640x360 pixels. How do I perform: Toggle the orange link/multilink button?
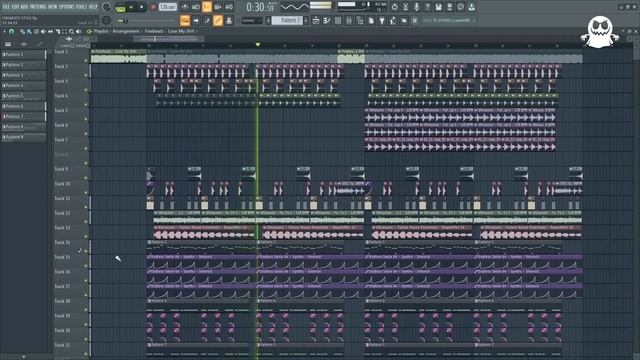click(218, 20)
